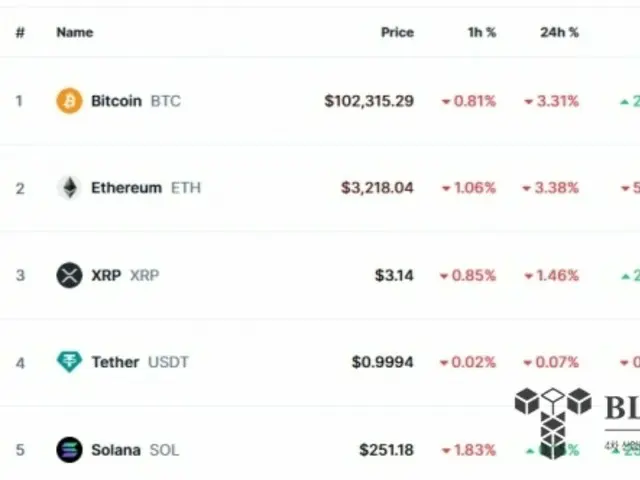Click Ethereum's red 24h down arrow
The height and width of the screenshot is (480, 640).
coord(527,188)
